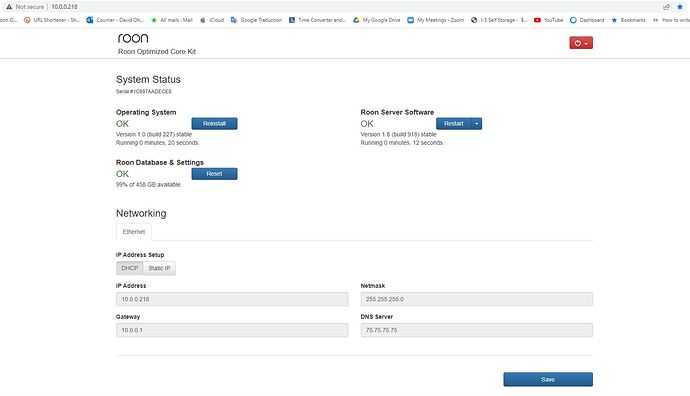Click 'Running 0 minutes, 20 seconds' text

coord(158,143)
